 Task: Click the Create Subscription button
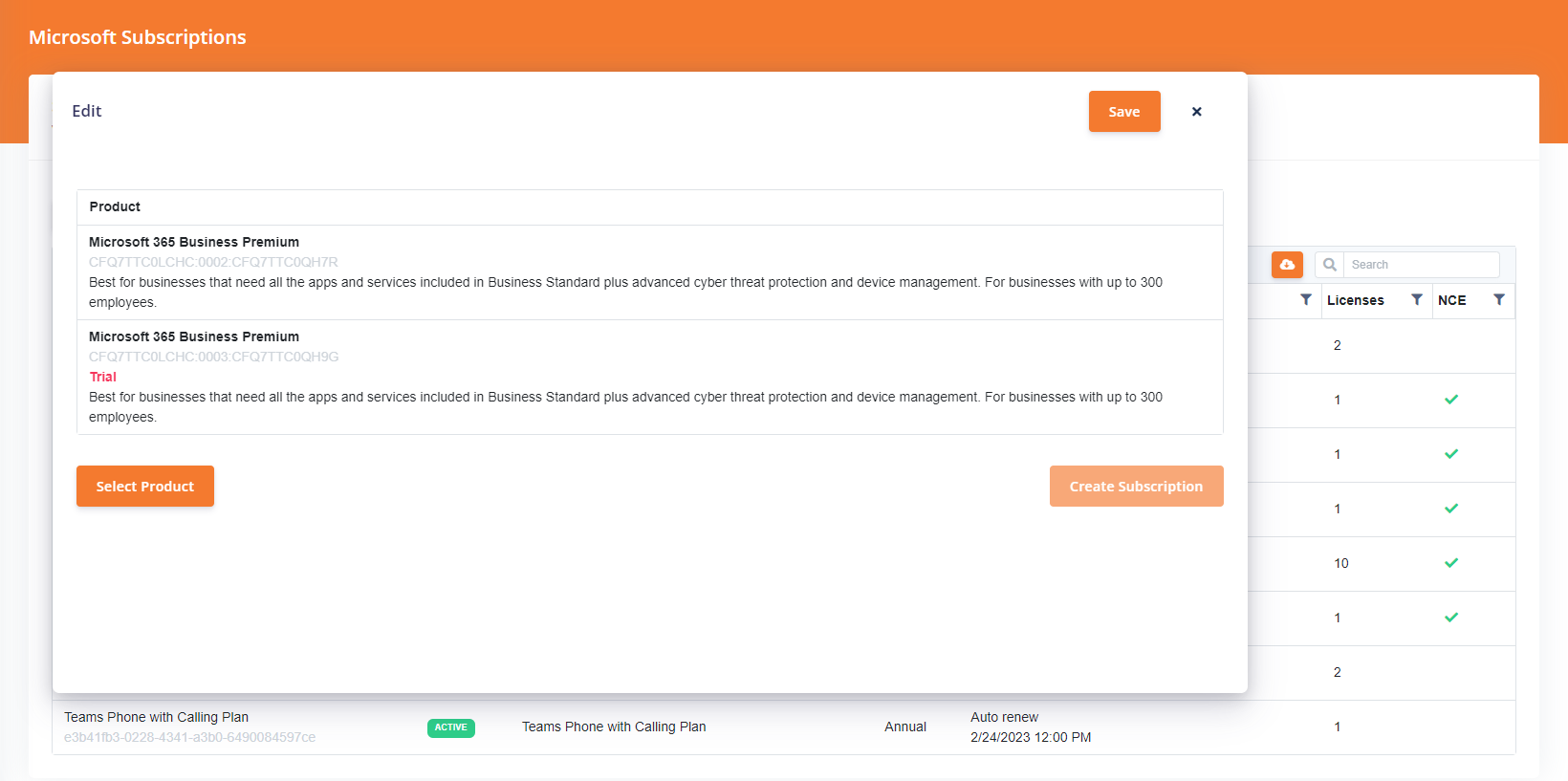click(1137, 487)
